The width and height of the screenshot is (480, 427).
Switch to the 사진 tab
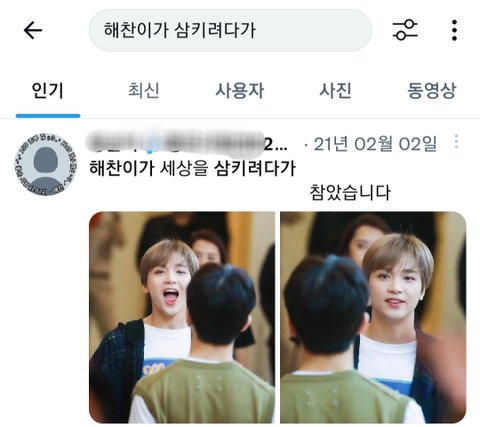point(335,91)
